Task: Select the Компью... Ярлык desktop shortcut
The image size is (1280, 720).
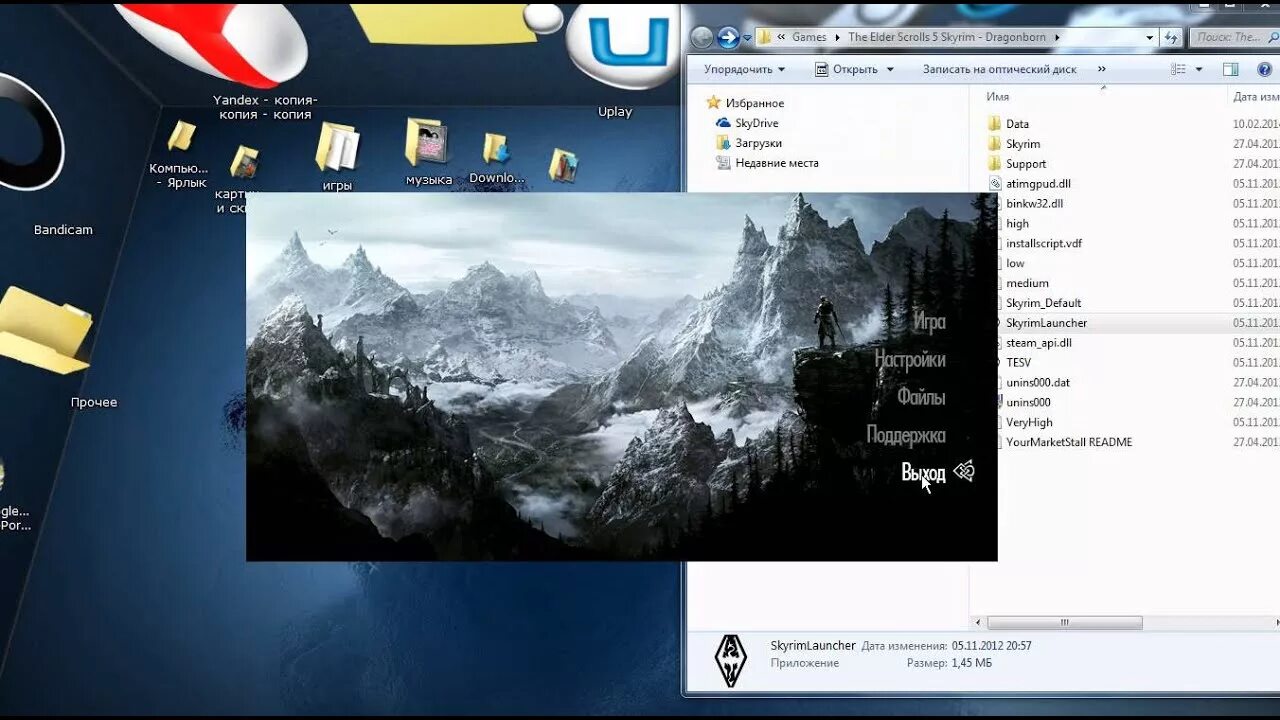Action: pos(180,155)
